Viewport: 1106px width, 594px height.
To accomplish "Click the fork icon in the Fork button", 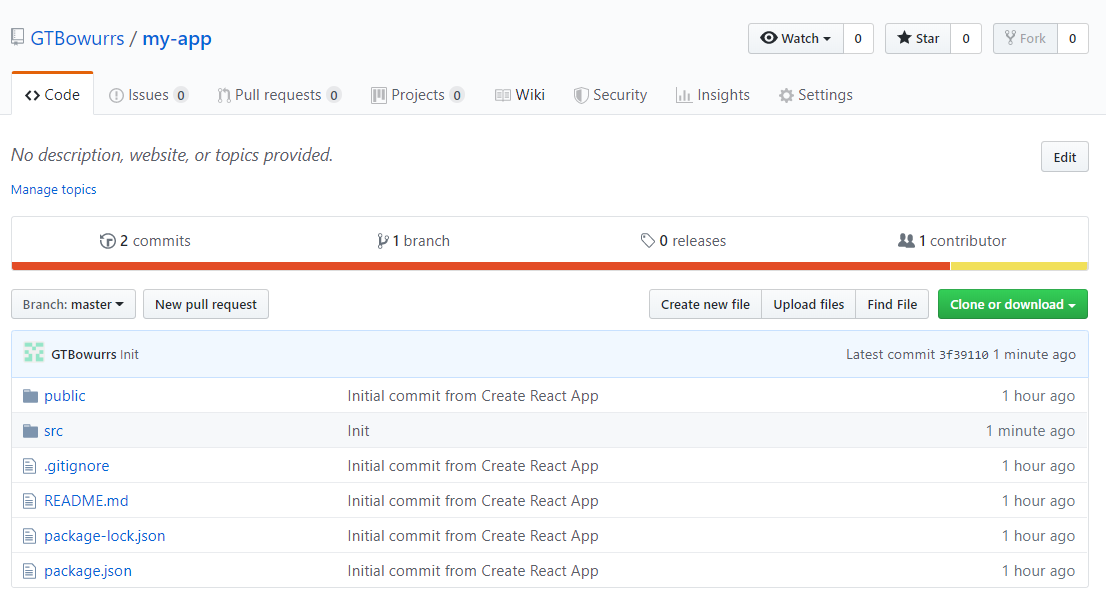I will click(x=1011, y=38).
